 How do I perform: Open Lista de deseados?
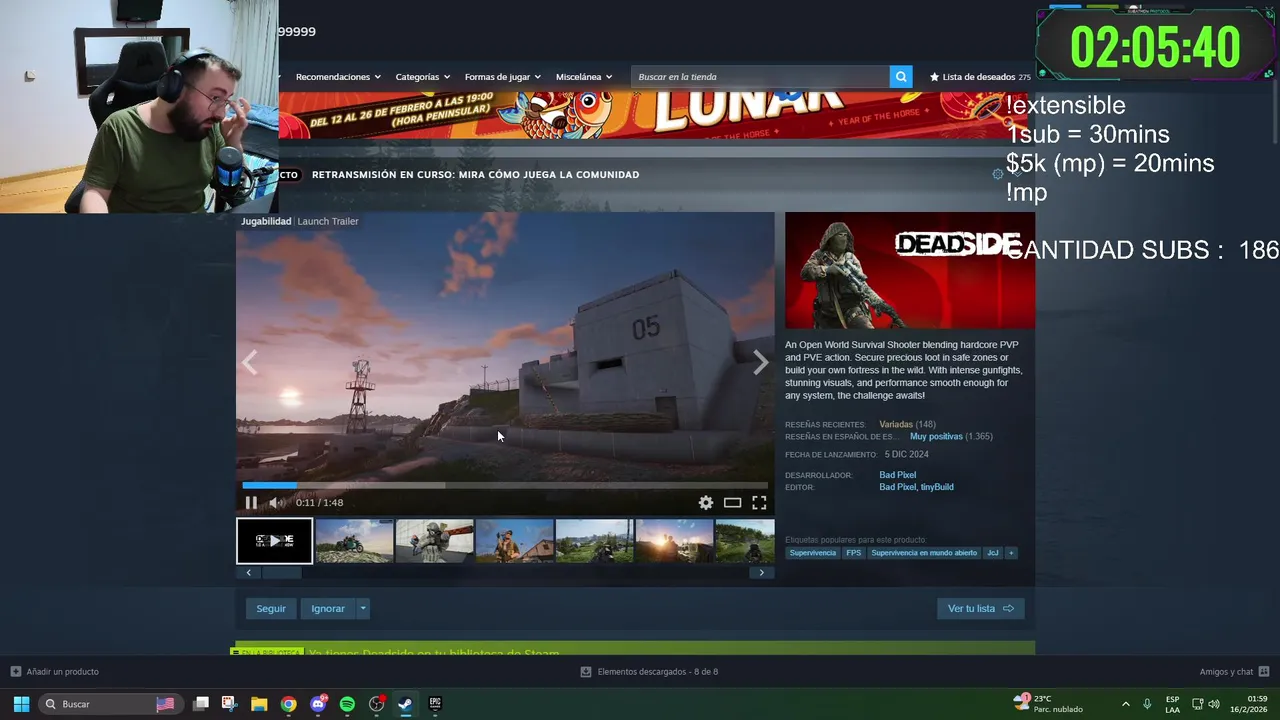tap(980, 77)
